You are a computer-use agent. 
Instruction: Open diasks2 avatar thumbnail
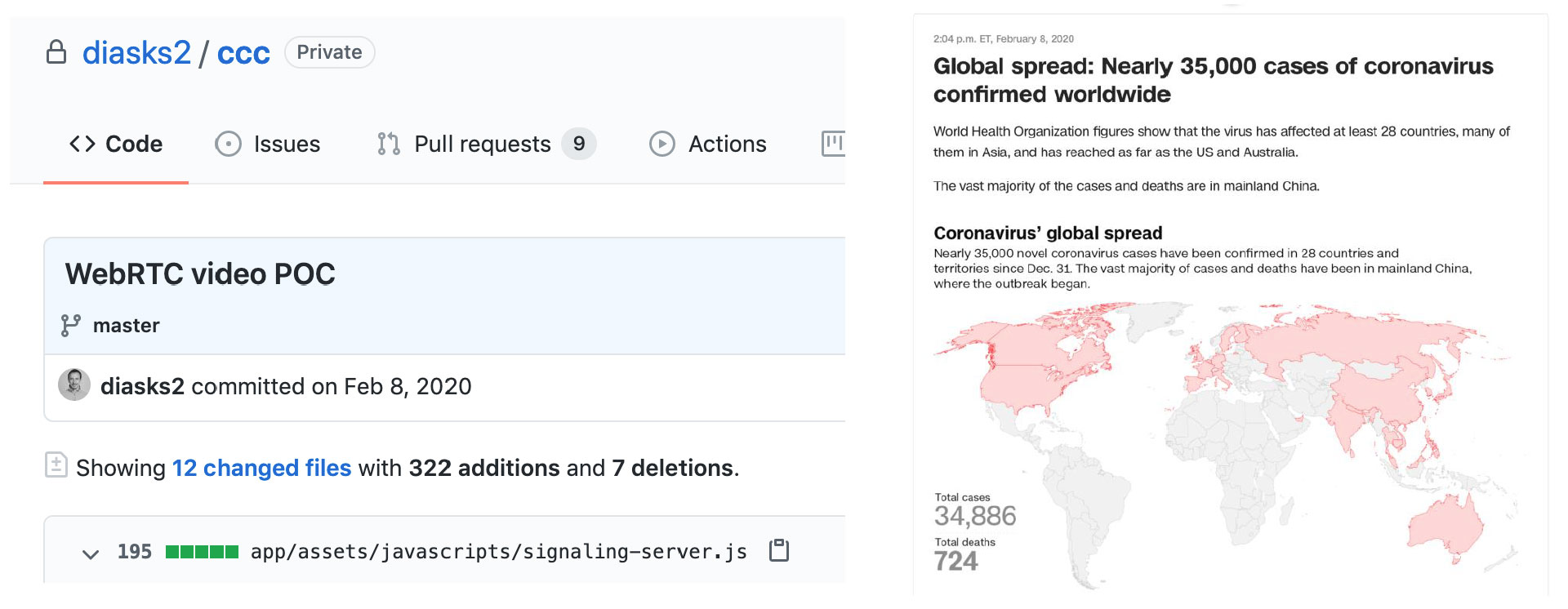[74, 385]
